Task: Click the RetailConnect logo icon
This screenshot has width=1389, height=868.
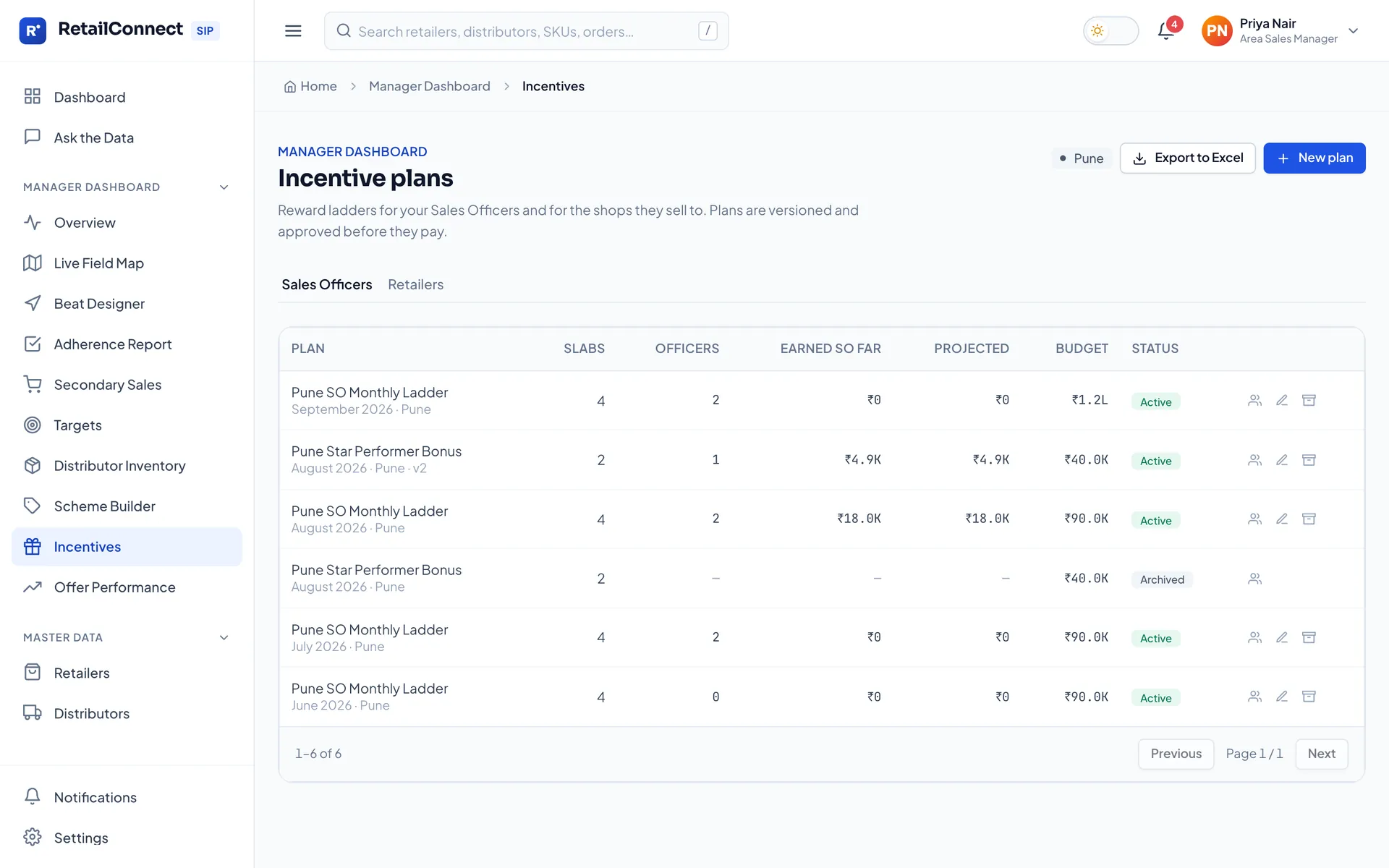Action: coord(33,30)
